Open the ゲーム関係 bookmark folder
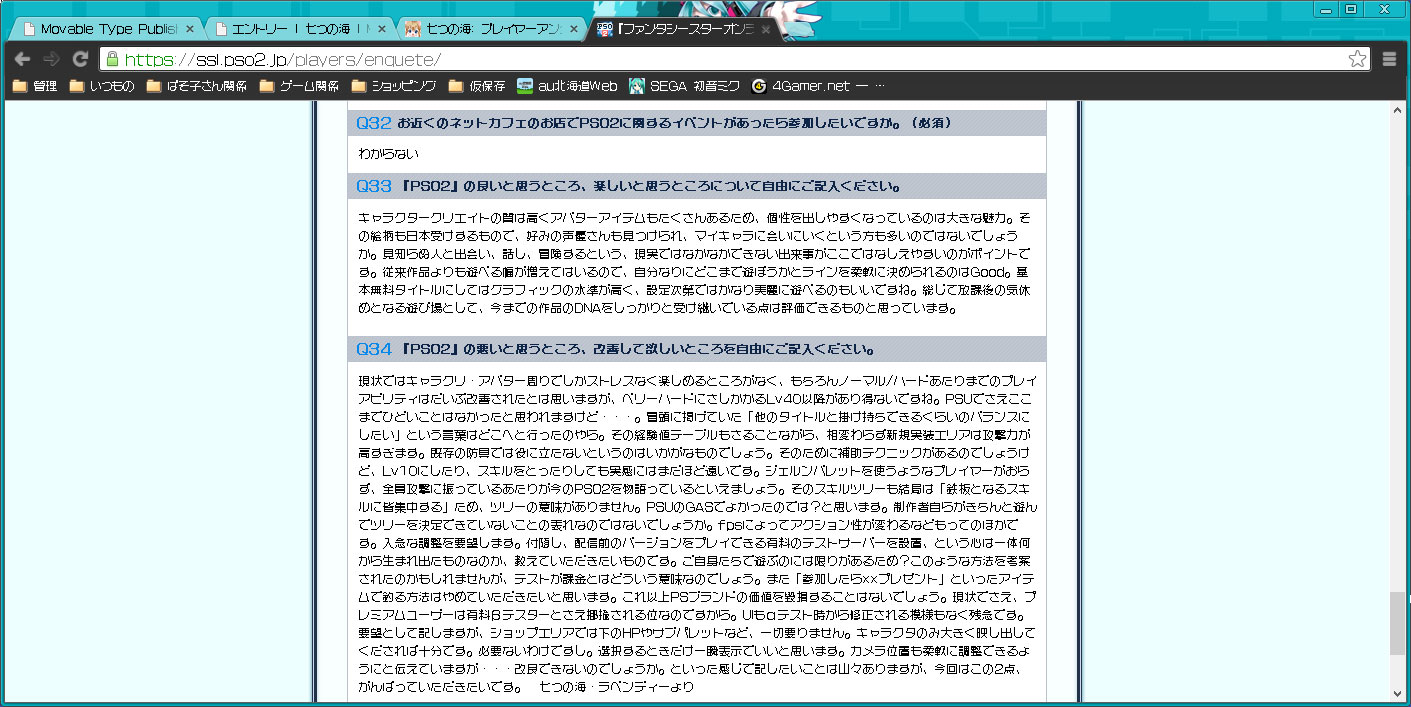Viewport: 1411px width, 707px height. tap(299, 86)
